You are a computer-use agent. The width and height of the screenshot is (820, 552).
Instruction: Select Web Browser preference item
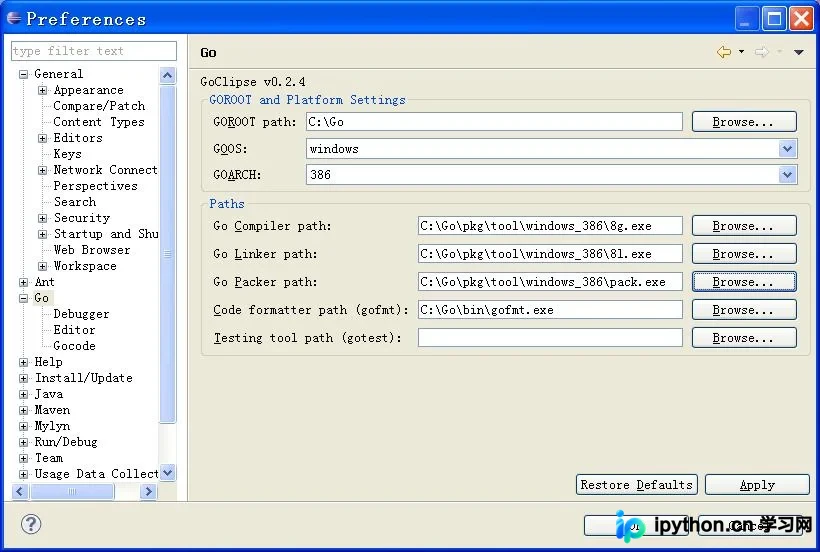[92, 250]
